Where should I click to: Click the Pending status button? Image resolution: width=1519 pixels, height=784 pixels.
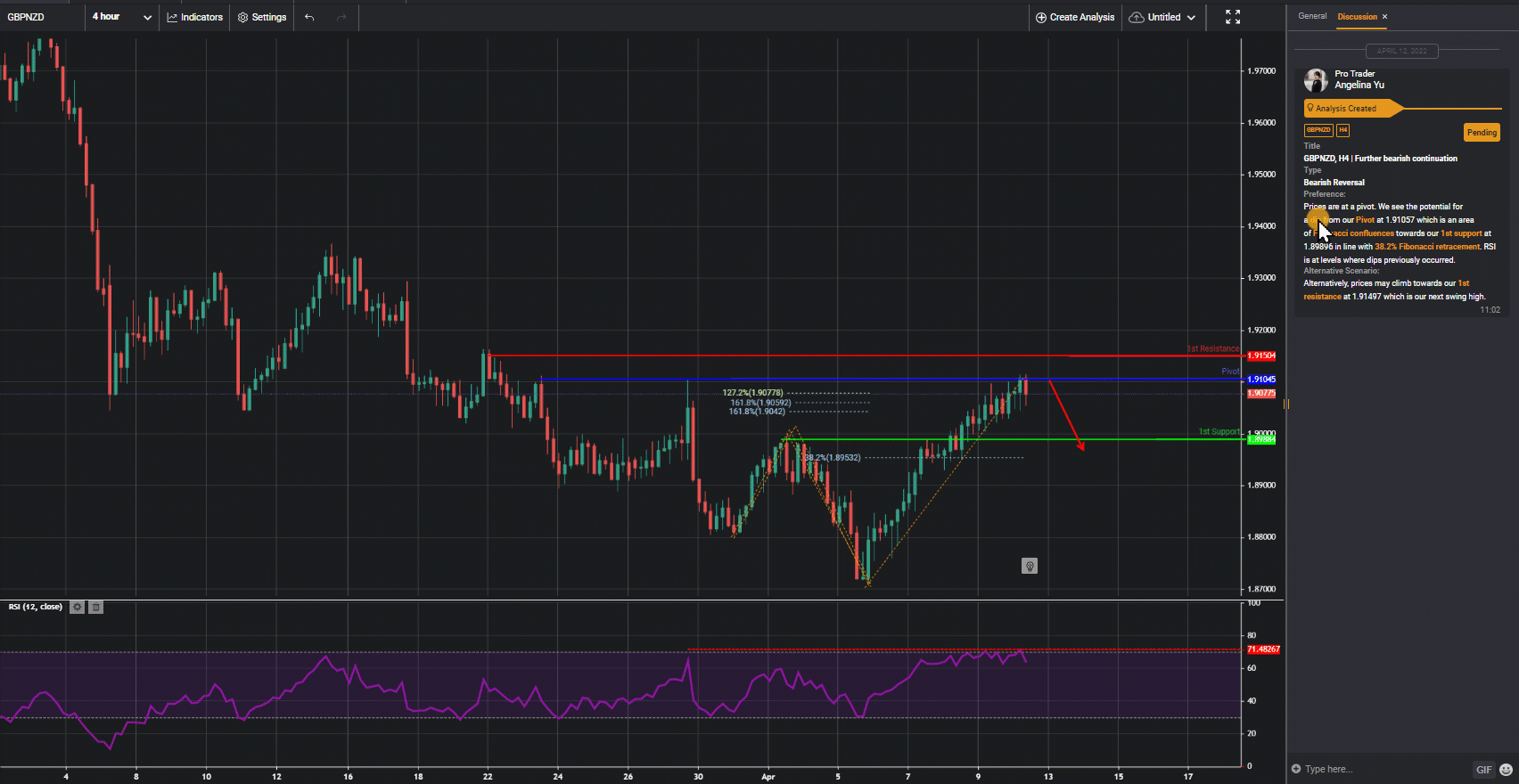(1482, 133)
